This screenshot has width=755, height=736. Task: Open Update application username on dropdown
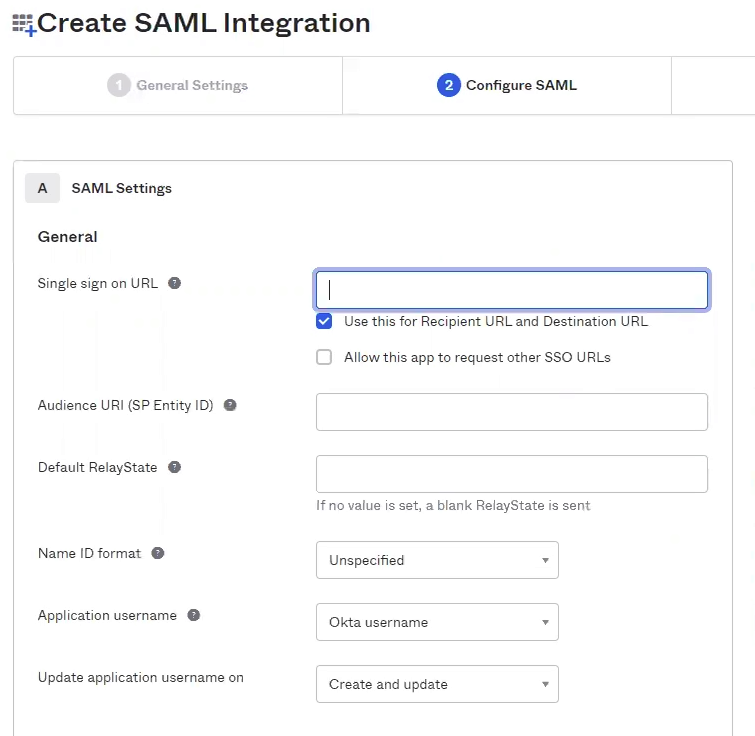coord(437,684)
